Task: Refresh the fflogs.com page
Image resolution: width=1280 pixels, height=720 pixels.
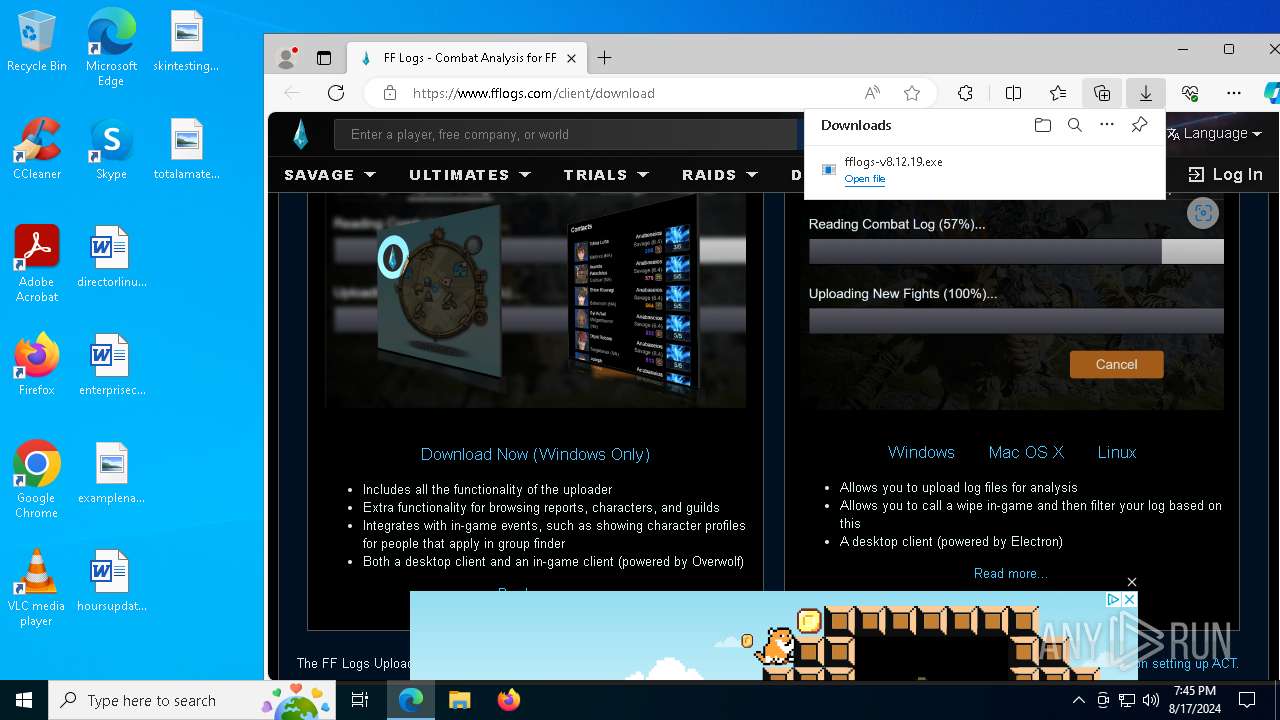Action: [336, 93]
